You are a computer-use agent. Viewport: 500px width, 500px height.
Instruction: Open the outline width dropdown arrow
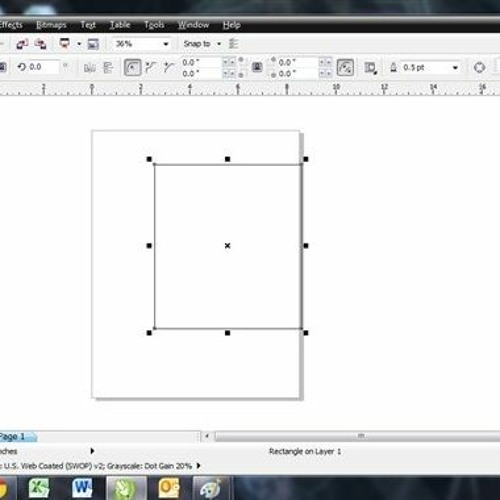(x=455, y=68)
